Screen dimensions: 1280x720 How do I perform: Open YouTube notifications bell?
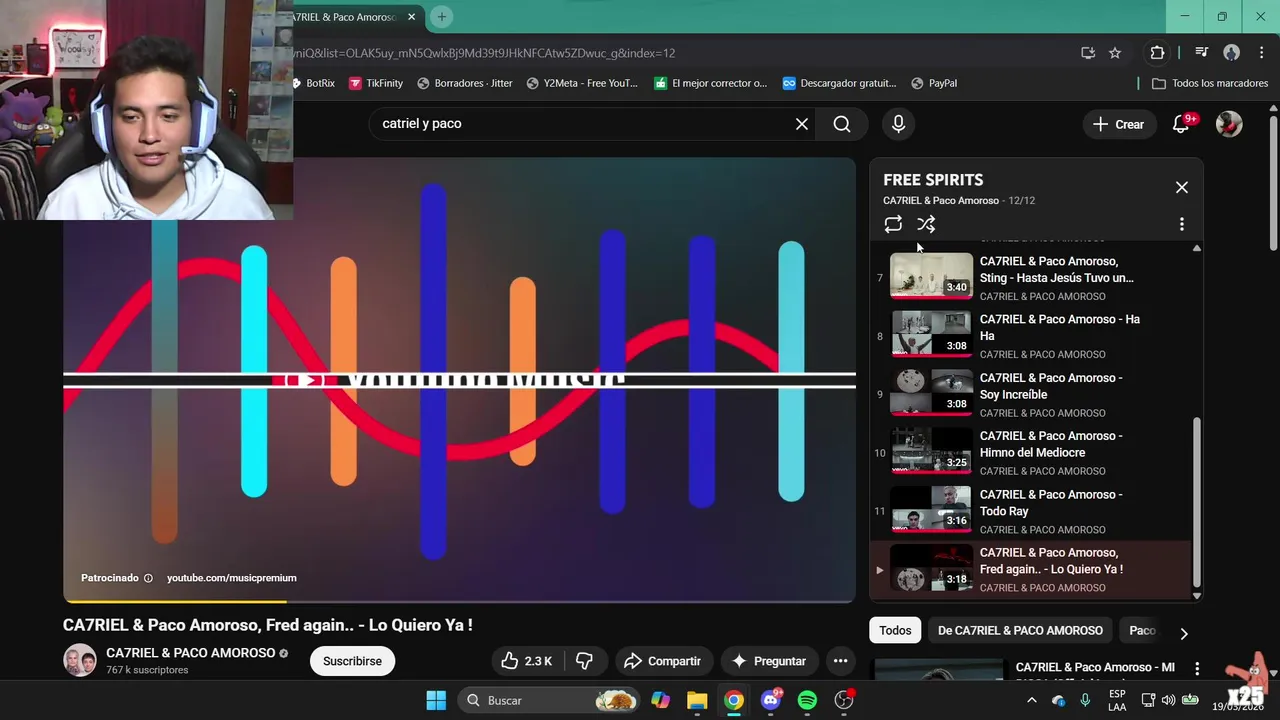[1182, 124]
